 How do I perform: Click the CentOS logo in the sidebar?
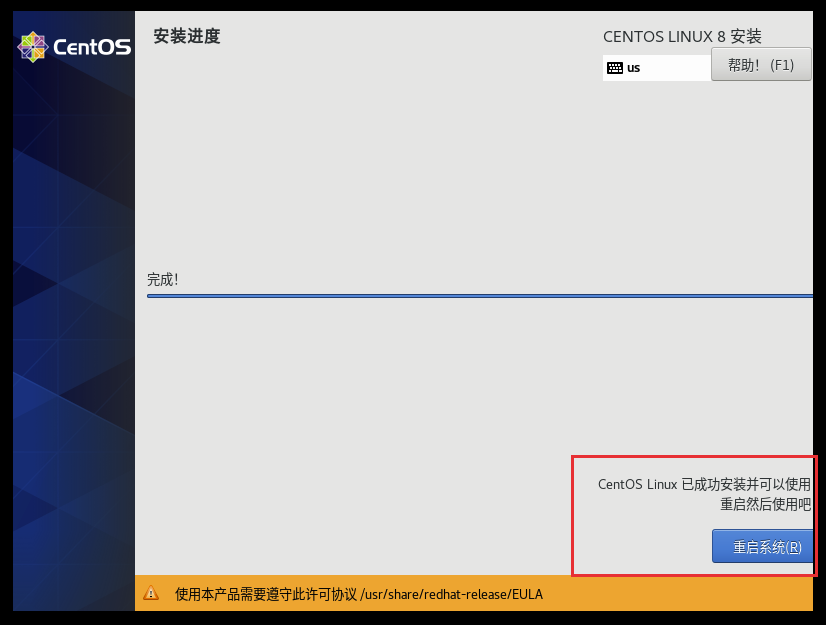(74, 47)
